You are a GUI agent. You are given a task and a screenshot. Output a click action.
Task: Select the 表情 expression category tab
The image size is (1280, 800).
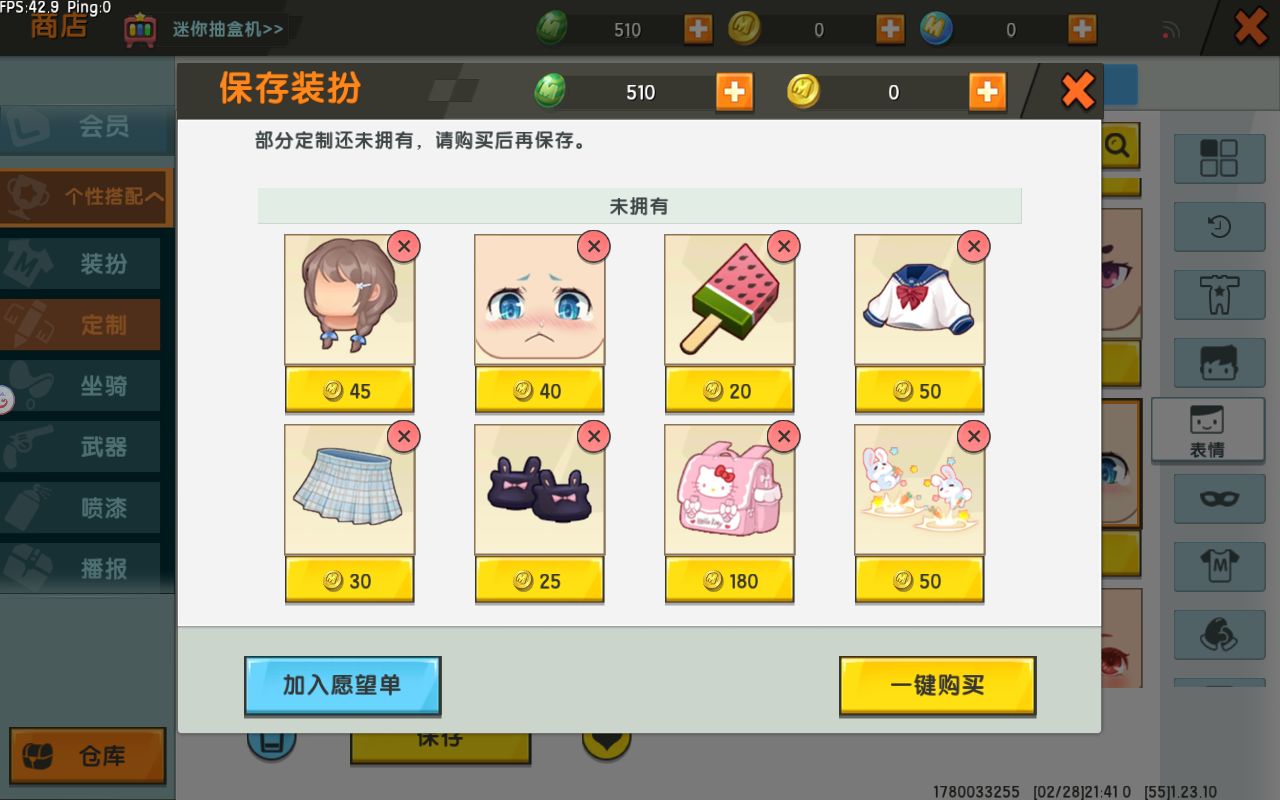pyautogui.click(x=1207, y=430)
